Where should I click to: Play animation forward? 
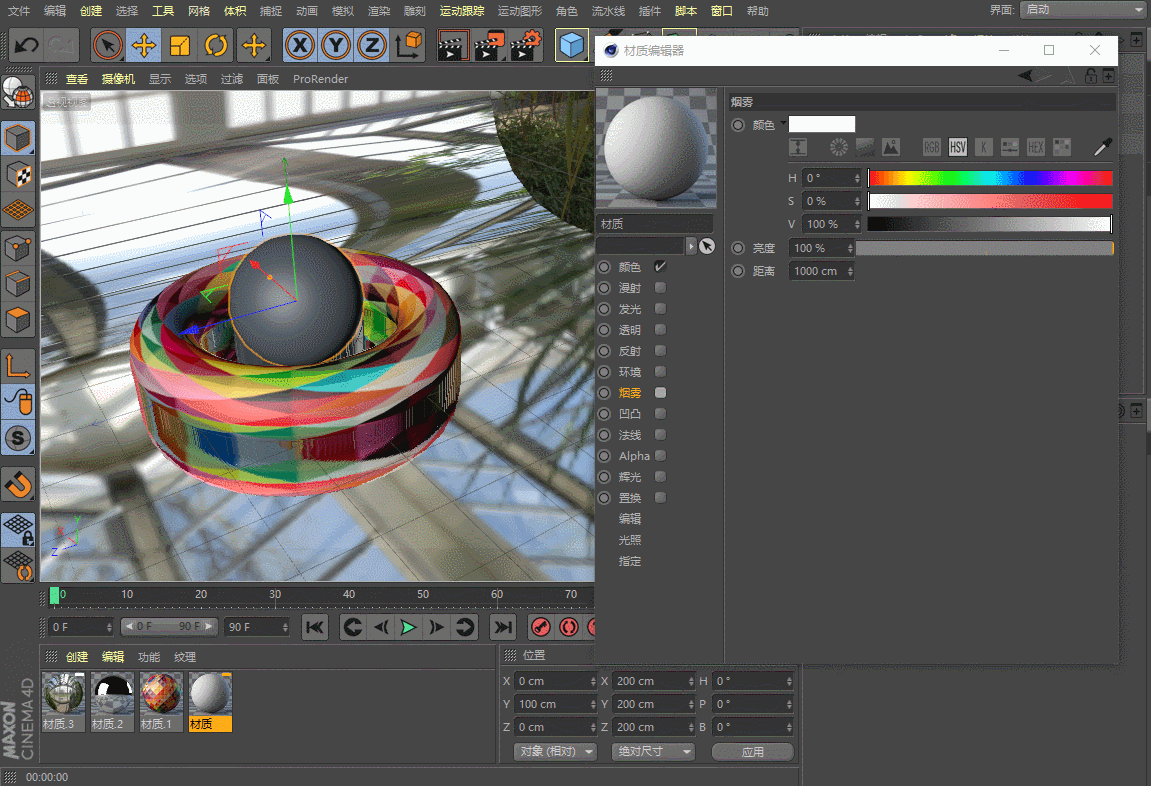coord(408,627)
